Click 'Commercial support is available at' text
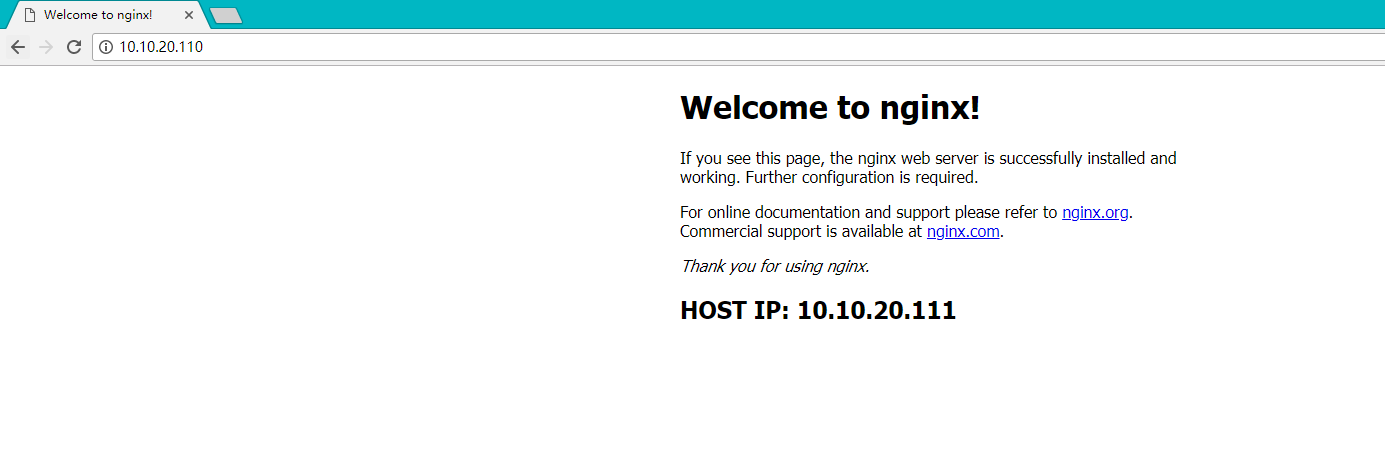Viewport: 1385px width, 456px height. point(801,231)
